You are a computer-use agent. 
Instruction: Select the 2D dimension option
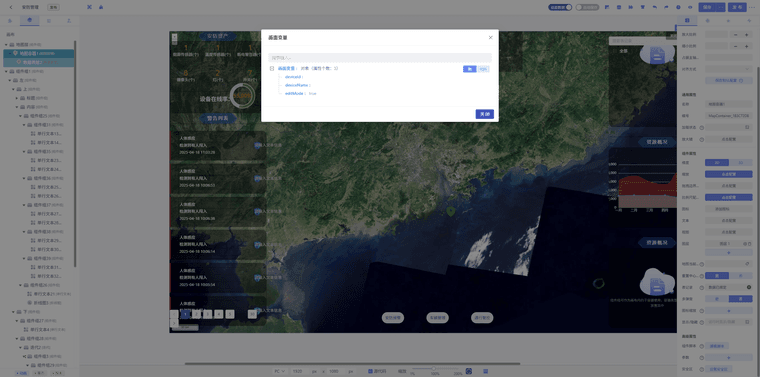[716, 162]
